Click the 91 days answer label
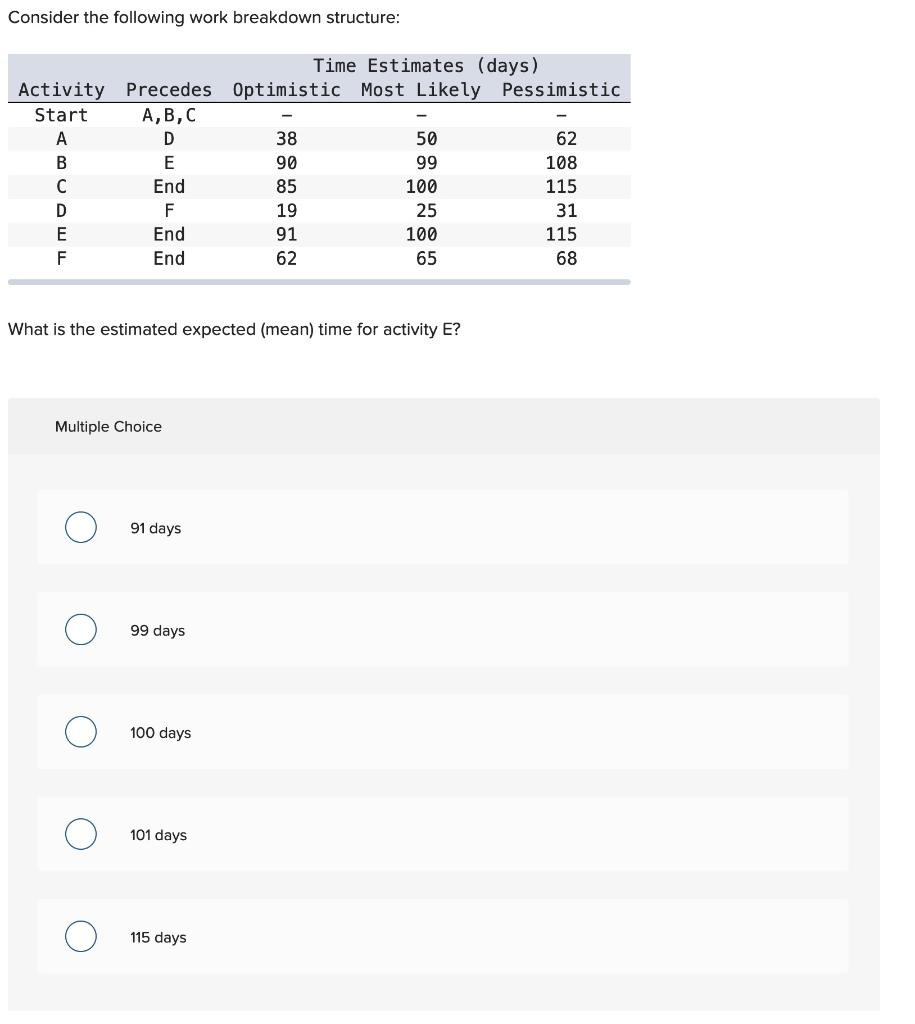The width and height of the screenshot is (915, 1024). pos(156,528)
